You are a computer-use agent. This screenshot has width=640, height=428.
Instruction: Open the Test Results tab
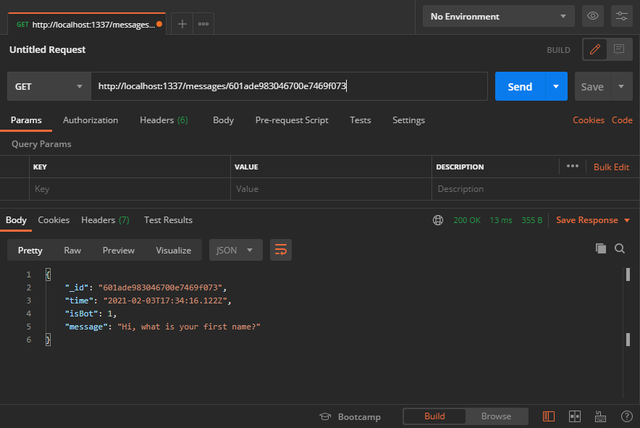[168, 220]
